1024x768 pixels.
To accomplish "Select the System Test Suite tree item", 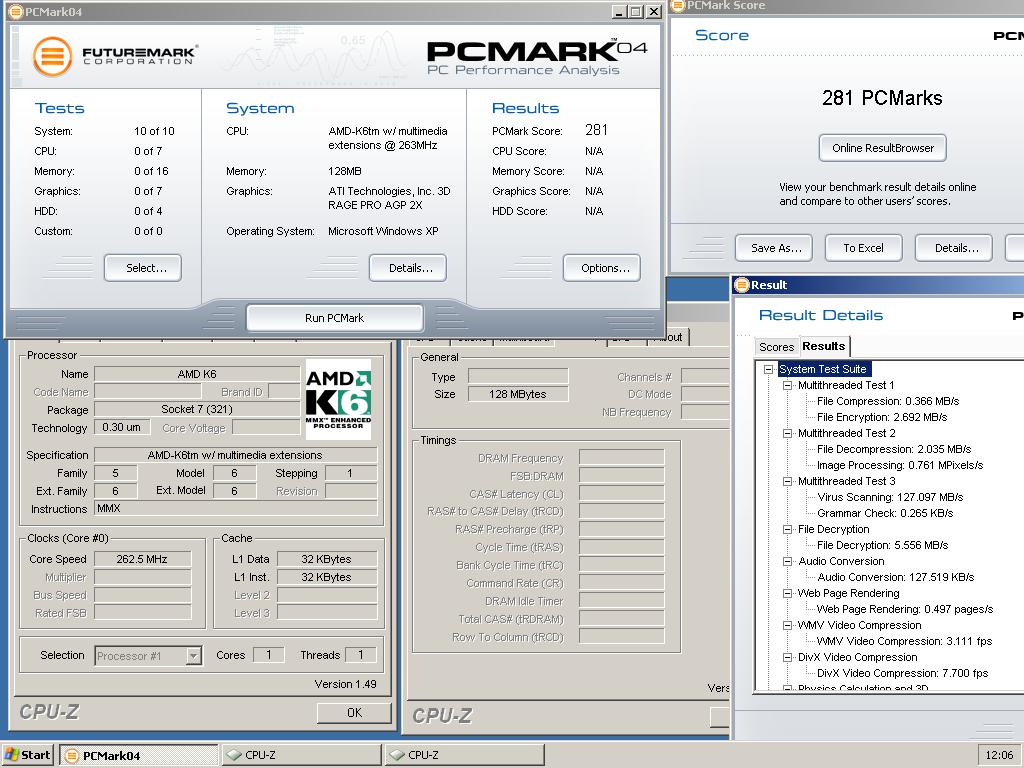I will (823, 369).
